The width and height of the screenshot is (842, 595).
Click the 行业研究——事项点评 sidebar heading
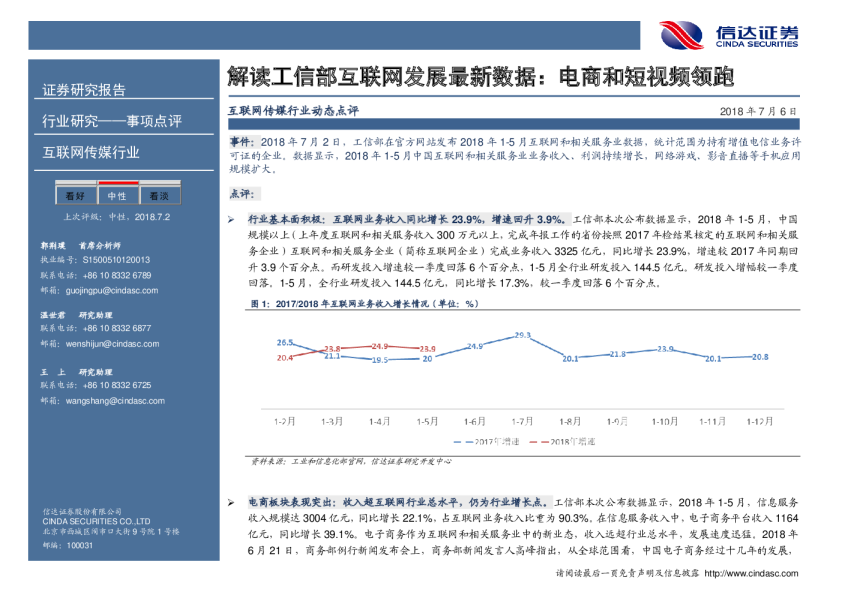pos(111,121)
